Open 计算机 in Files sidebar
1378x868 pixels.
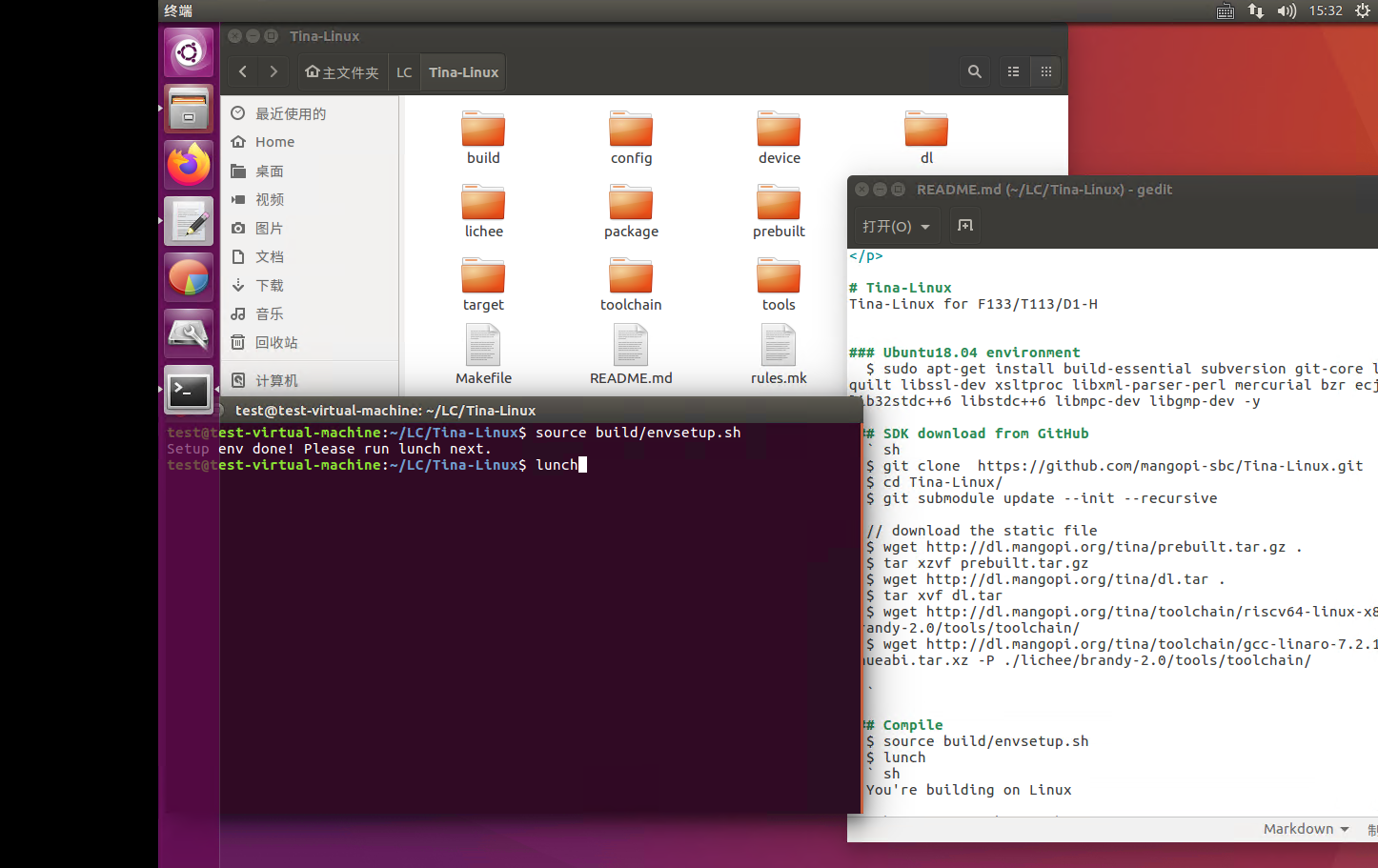[x=310, y=380]
